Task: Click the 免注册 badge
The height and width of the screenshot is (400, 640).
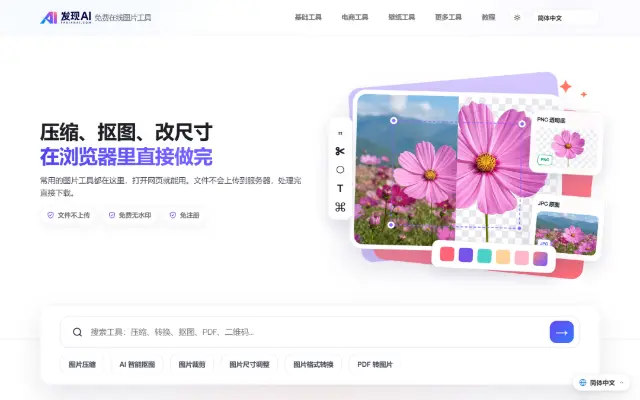Action: pos(184,215)
